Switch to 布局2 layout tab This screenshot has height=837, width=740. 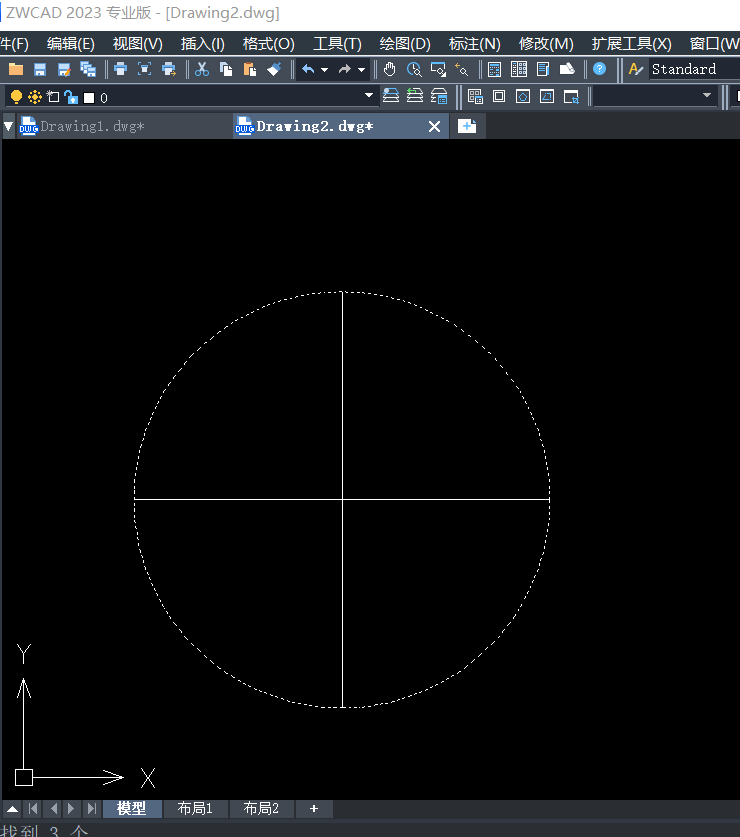coord(261,808)
